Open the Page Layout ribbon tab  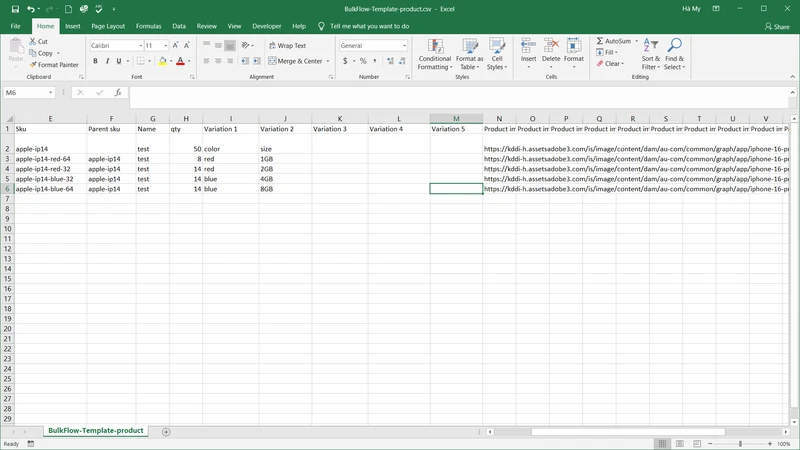pyautogui.click(x=108, y=26)
